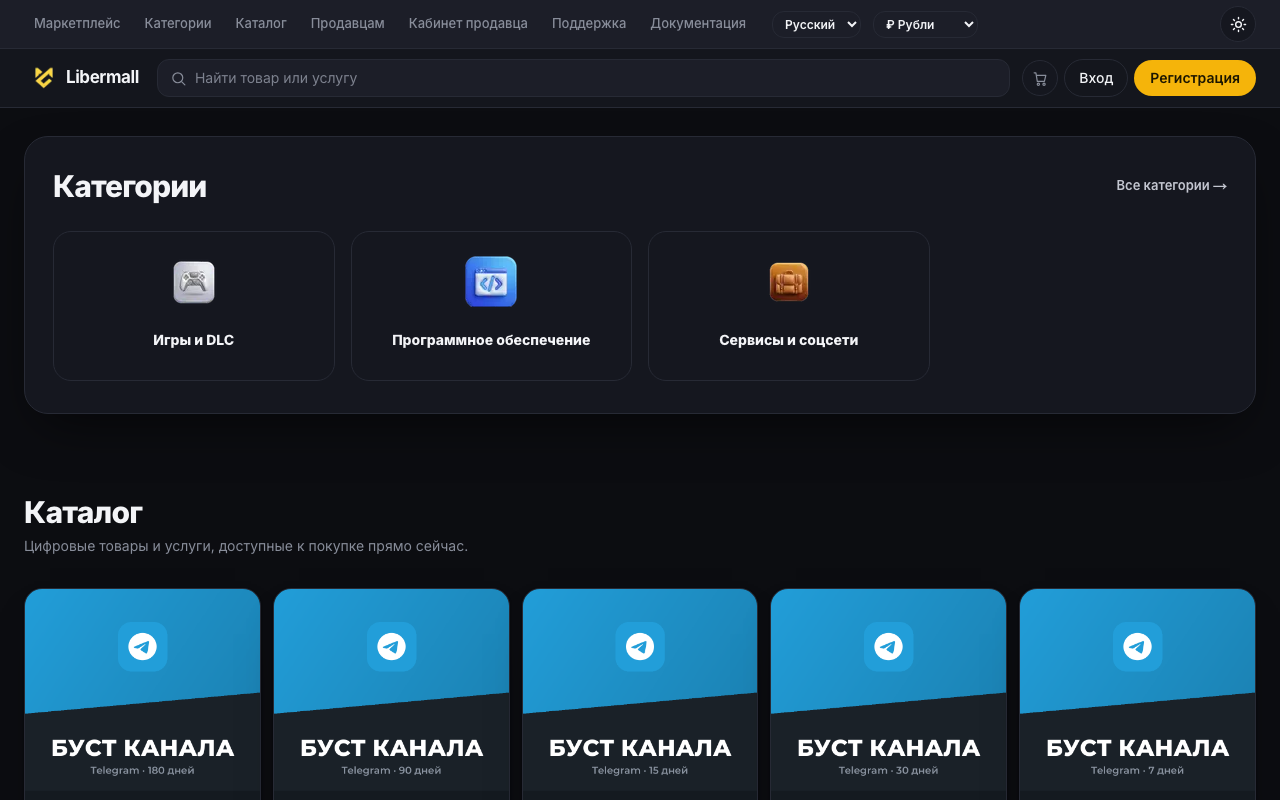The height and width of the screenshot is (800, 1280).
Task: Click the code window icon for Программное обеспечение
Action: point(491,282)
